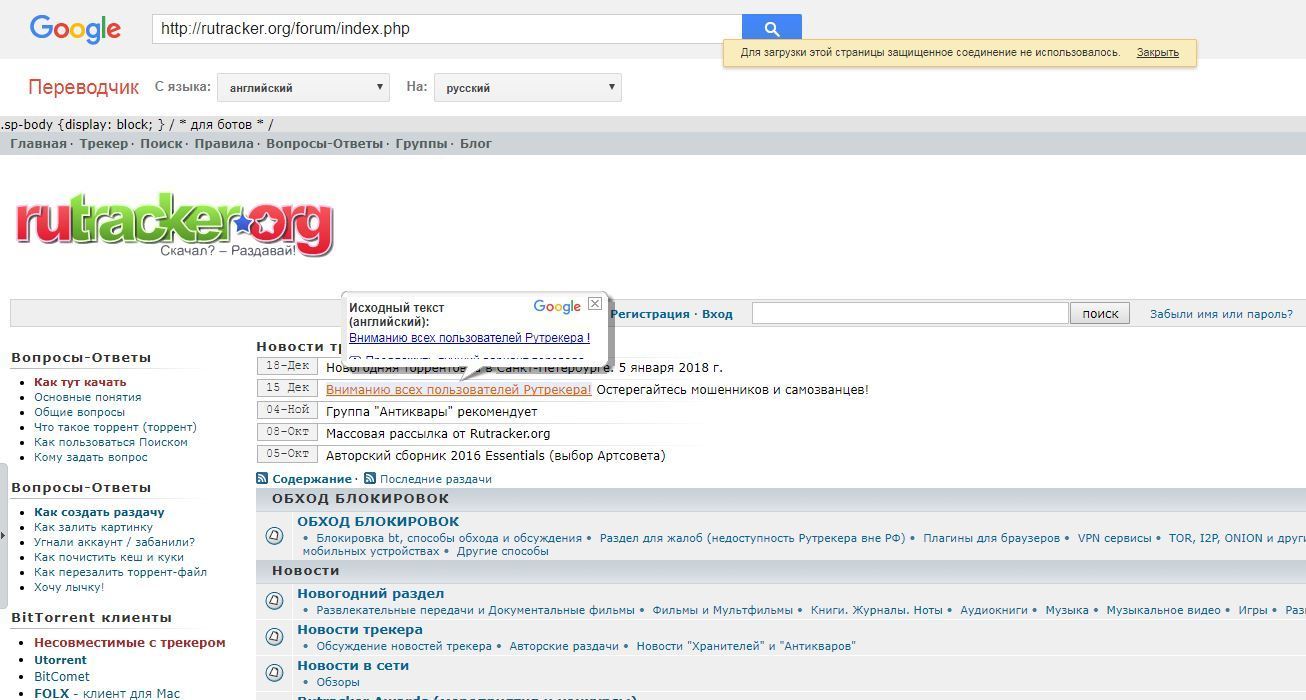Open Массовая рассылка от Rutracker.org news
This screenshot has height=700, width=1306.
tap(438, 434)
